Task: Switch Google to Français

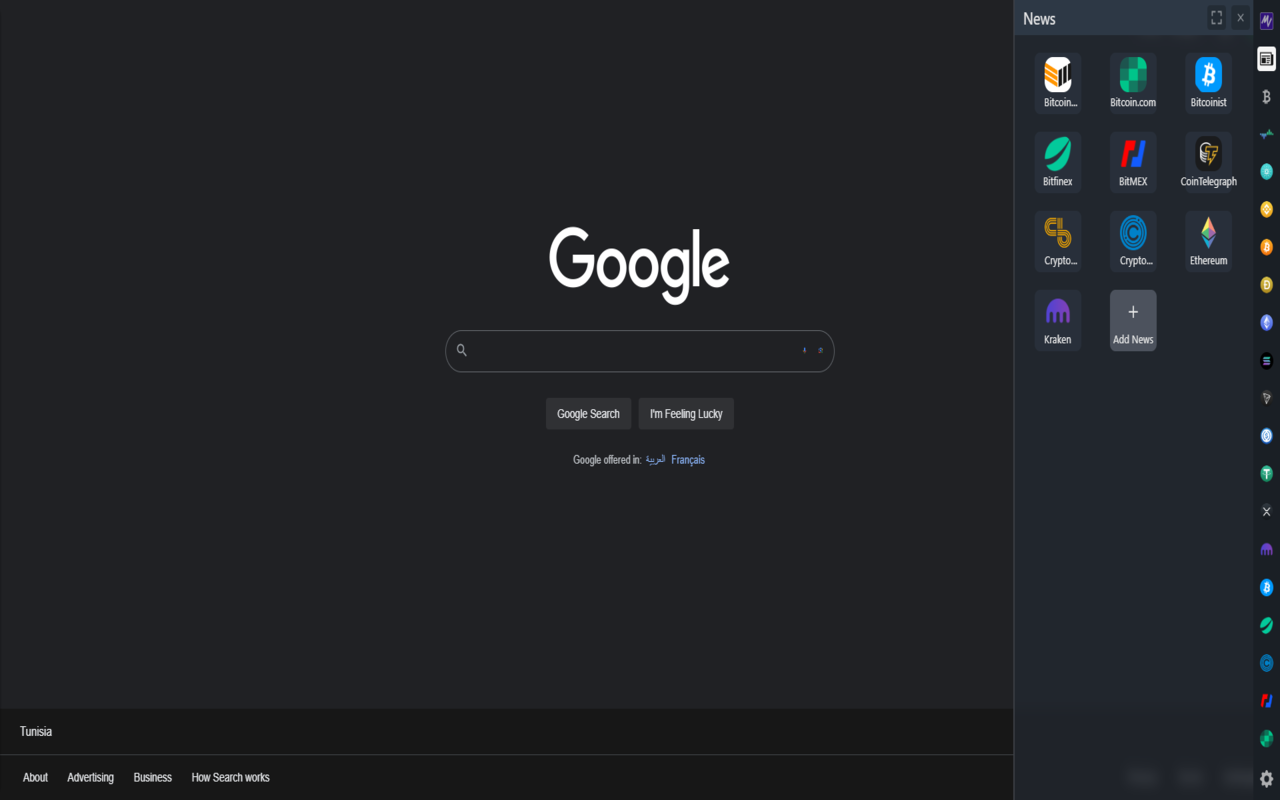Action: [688, 460]
